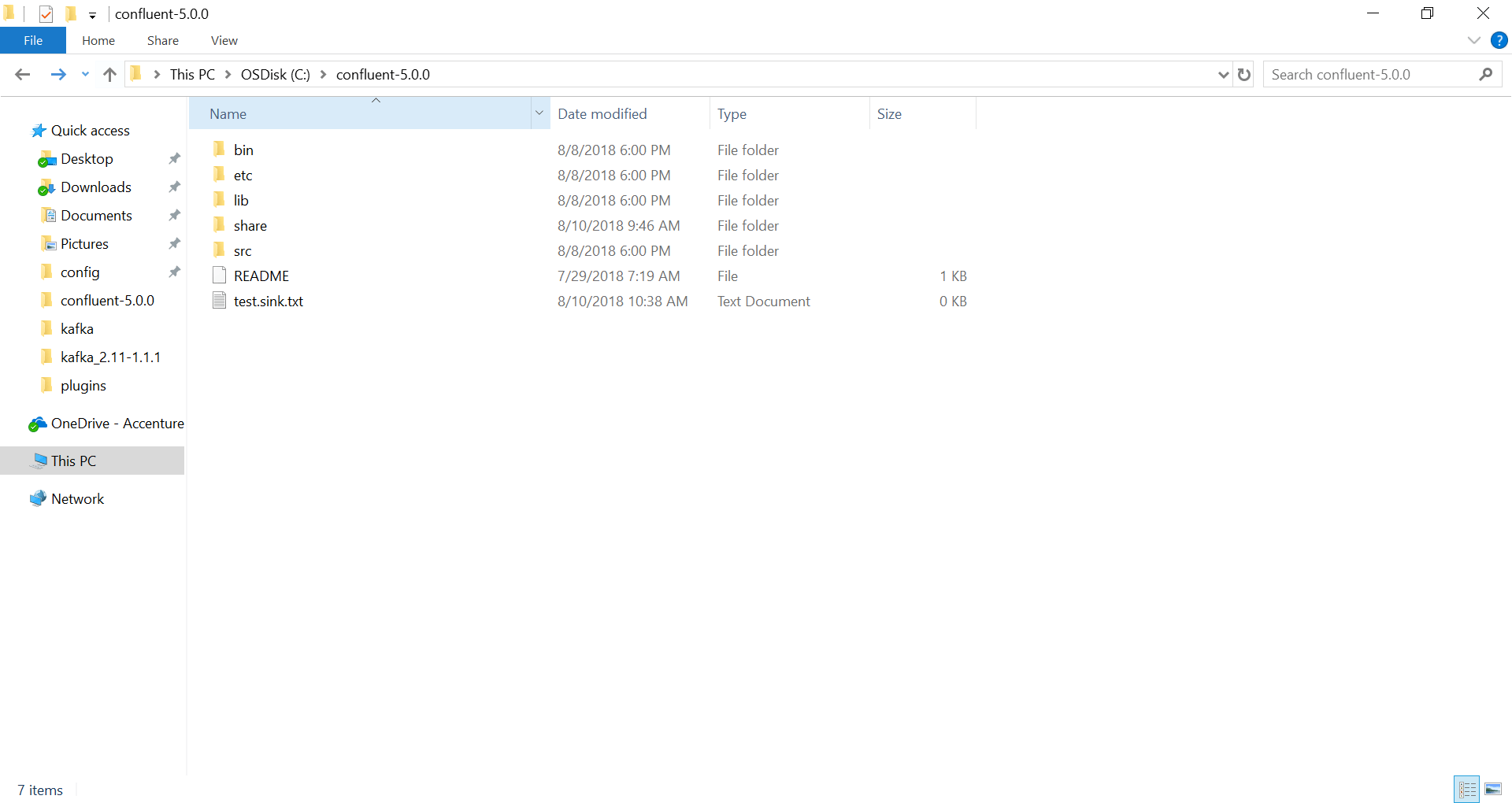This screenshot has height=803, width=1512.
Task: Open the Share ribbon tab
Action: pos(163,41)
